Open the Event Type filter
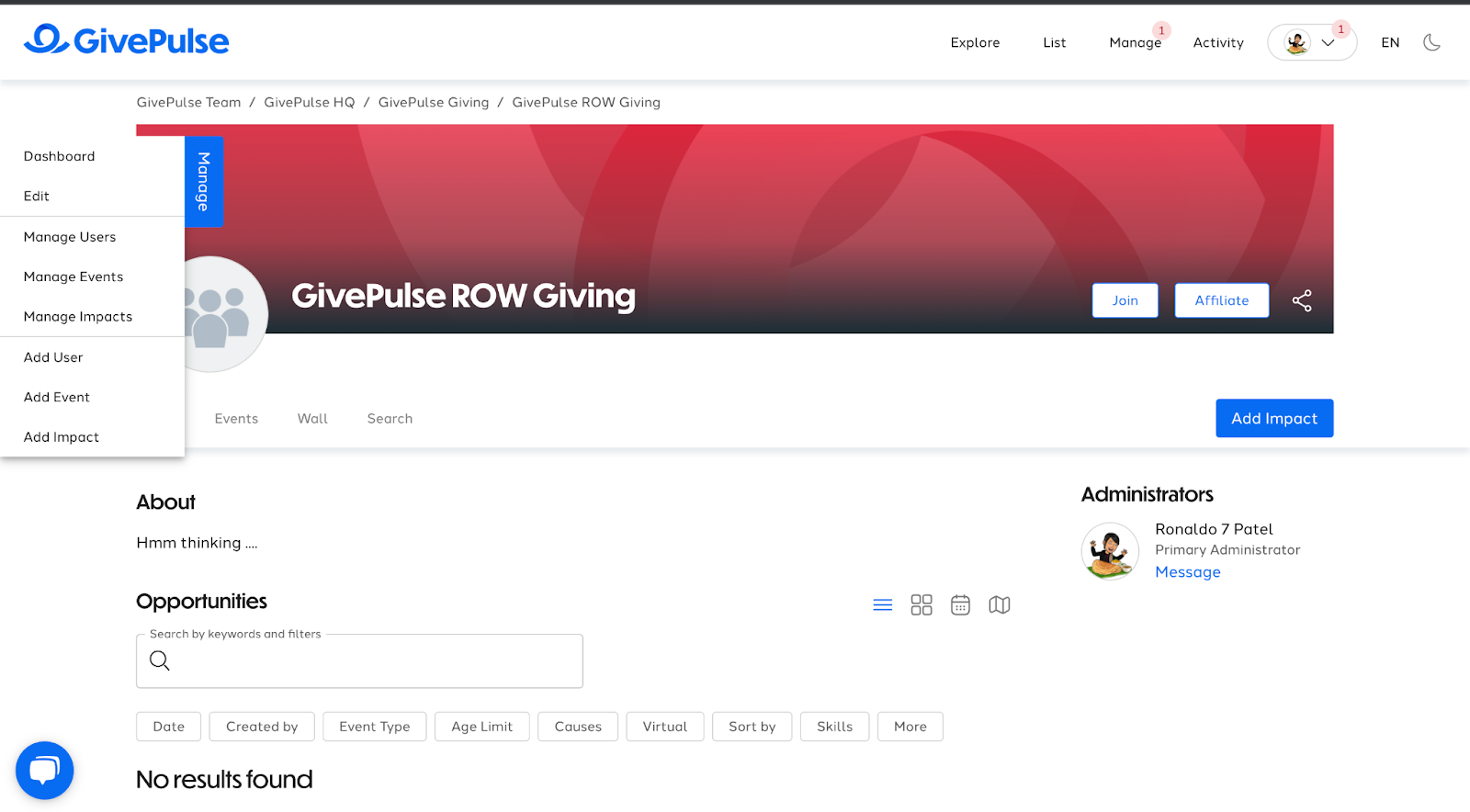Viewport: 1470px width, 812px height. (375, 727)
